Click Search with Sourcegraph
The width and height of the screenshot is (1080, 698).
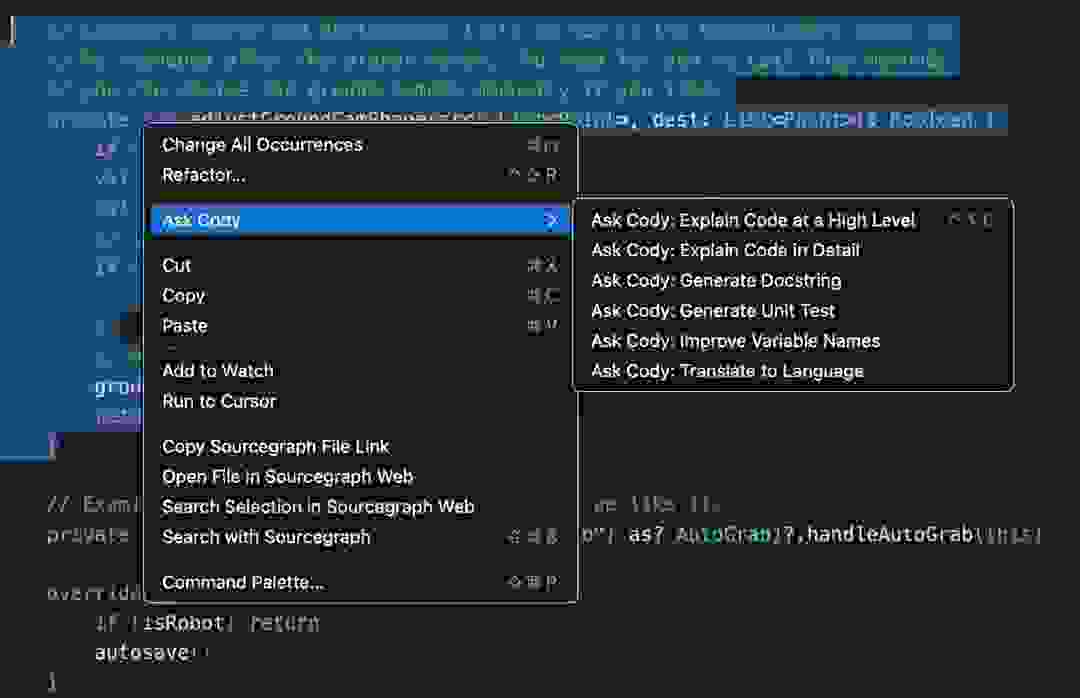(360, 537)
